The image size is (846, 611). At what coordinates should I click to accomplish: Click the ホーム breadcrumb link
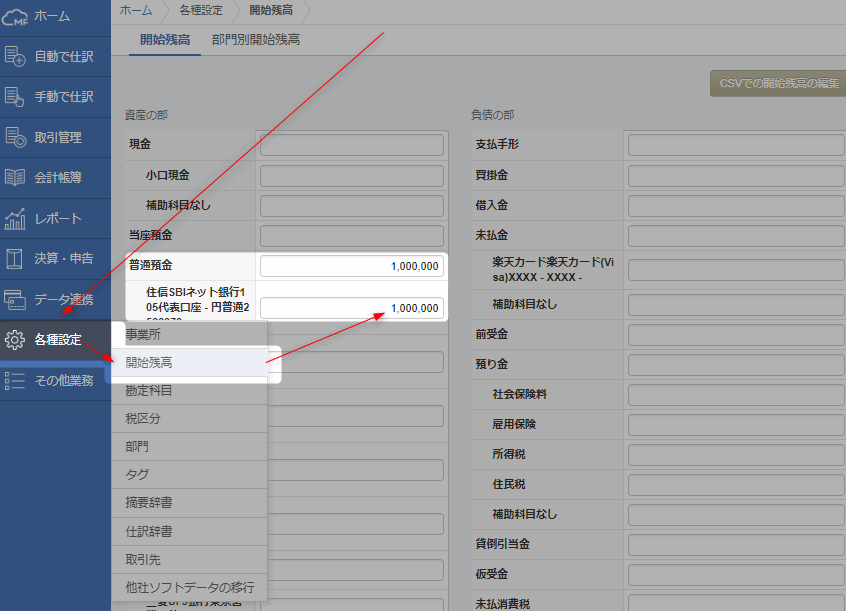pos(136,10)
